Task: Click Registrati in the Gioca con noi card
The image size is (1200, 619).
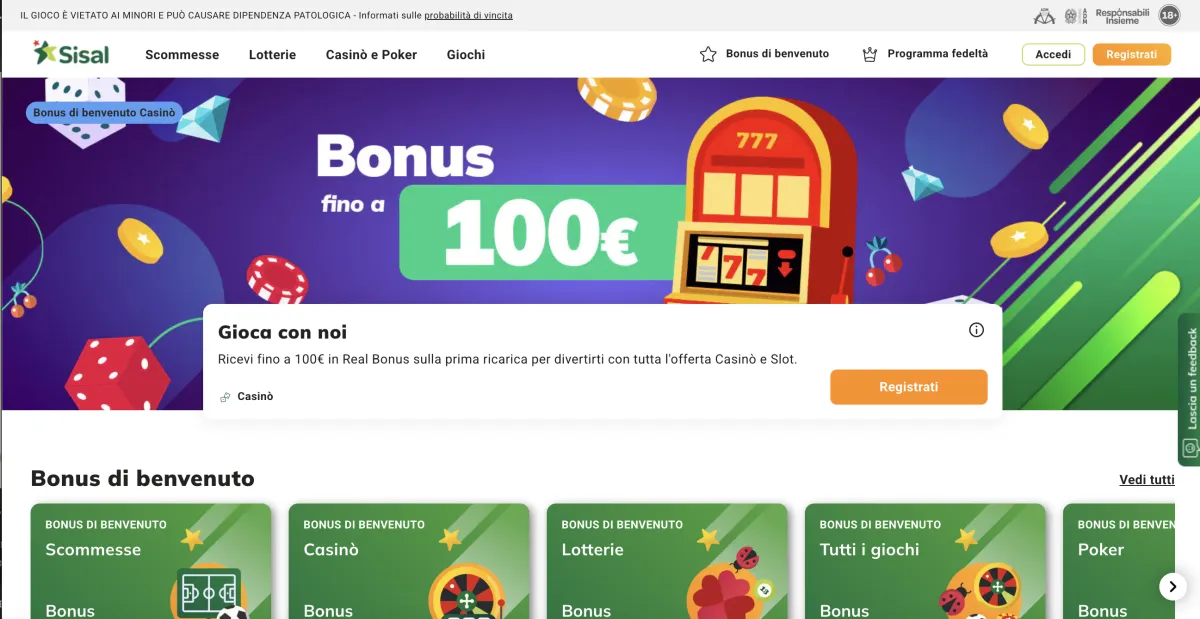Action: coord(909,387)
